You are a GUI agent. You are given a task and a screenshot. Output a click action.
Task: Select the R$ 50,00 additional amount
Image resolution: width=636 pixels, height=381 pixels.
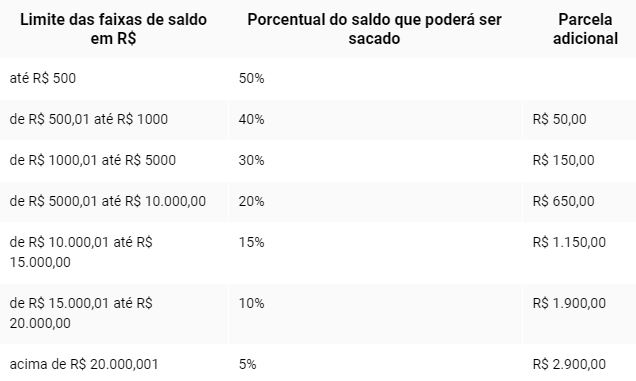tap(559, 119)
